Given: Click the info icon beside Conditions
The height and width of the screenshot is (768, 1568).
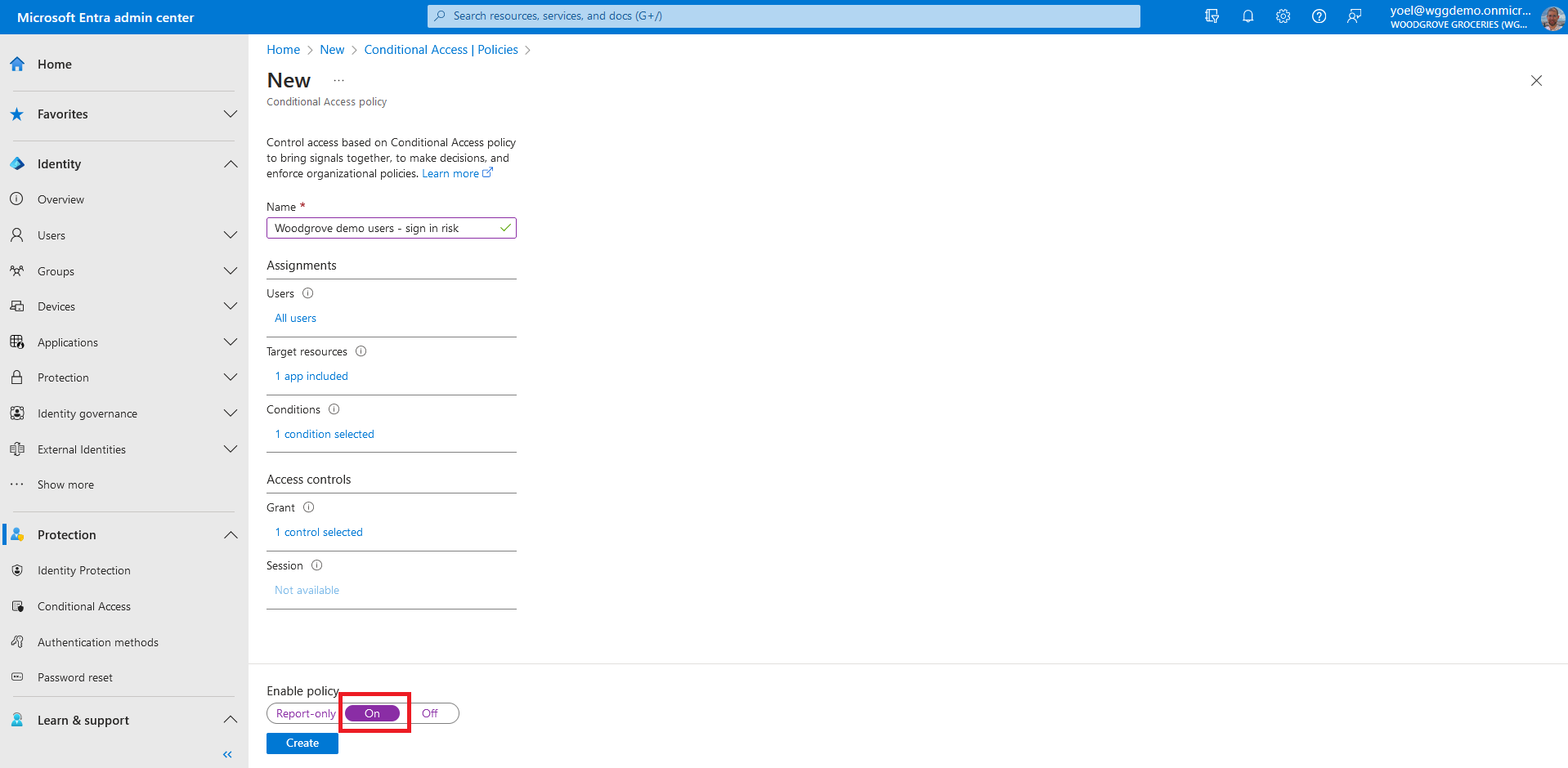Looking at the screenshot, I should click(334, 409).
